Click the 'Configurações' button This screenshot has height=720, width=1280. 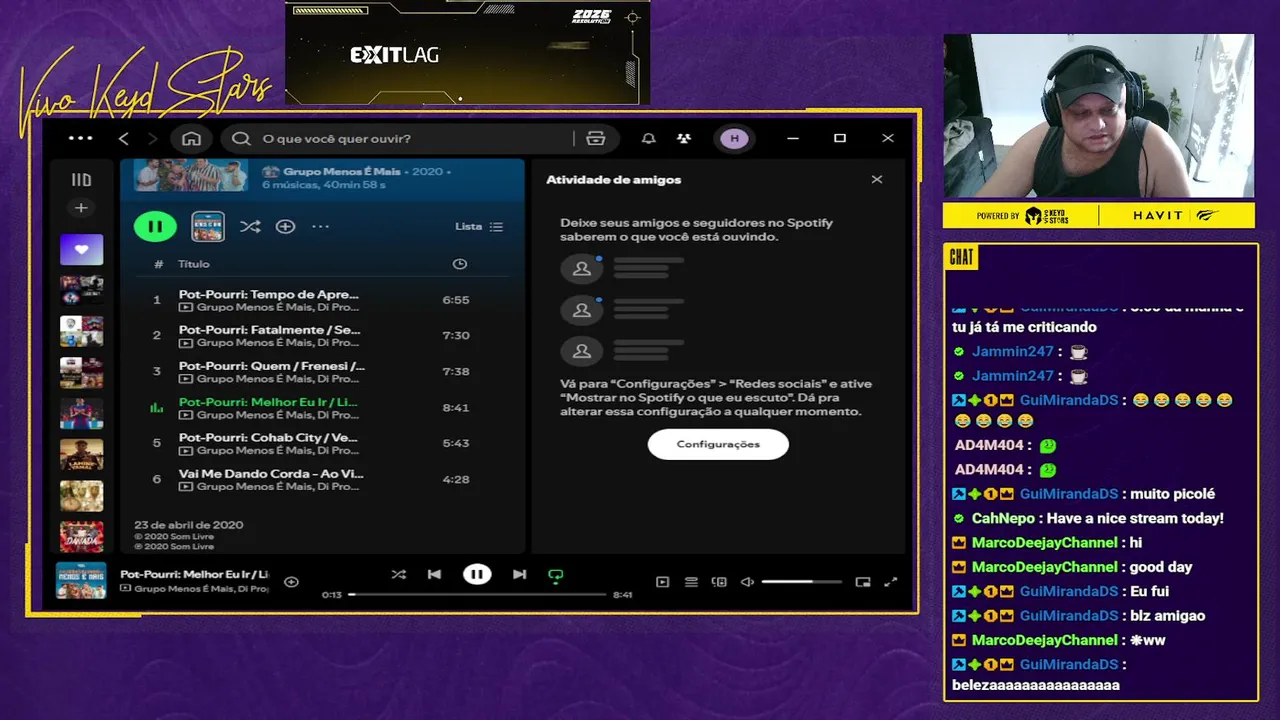pos(718,444)
